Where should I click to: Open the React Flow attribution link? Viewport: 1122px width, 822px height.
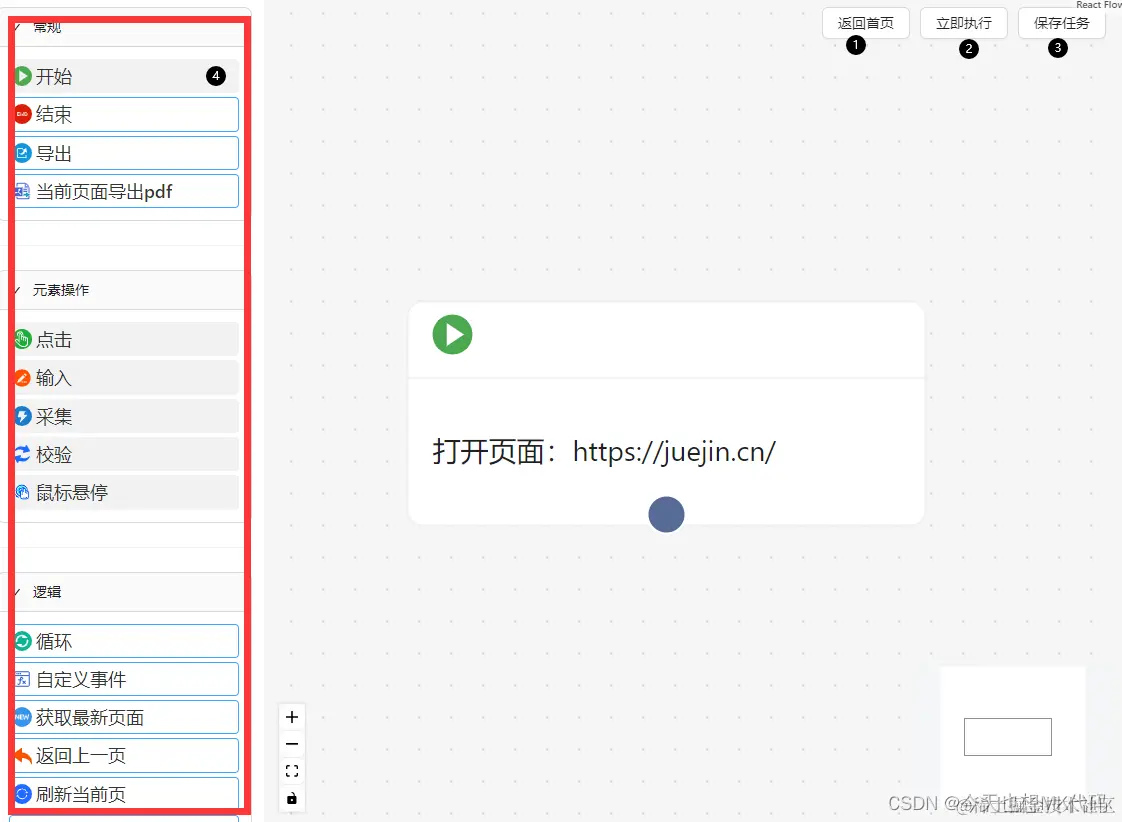tap(1098, 4)
